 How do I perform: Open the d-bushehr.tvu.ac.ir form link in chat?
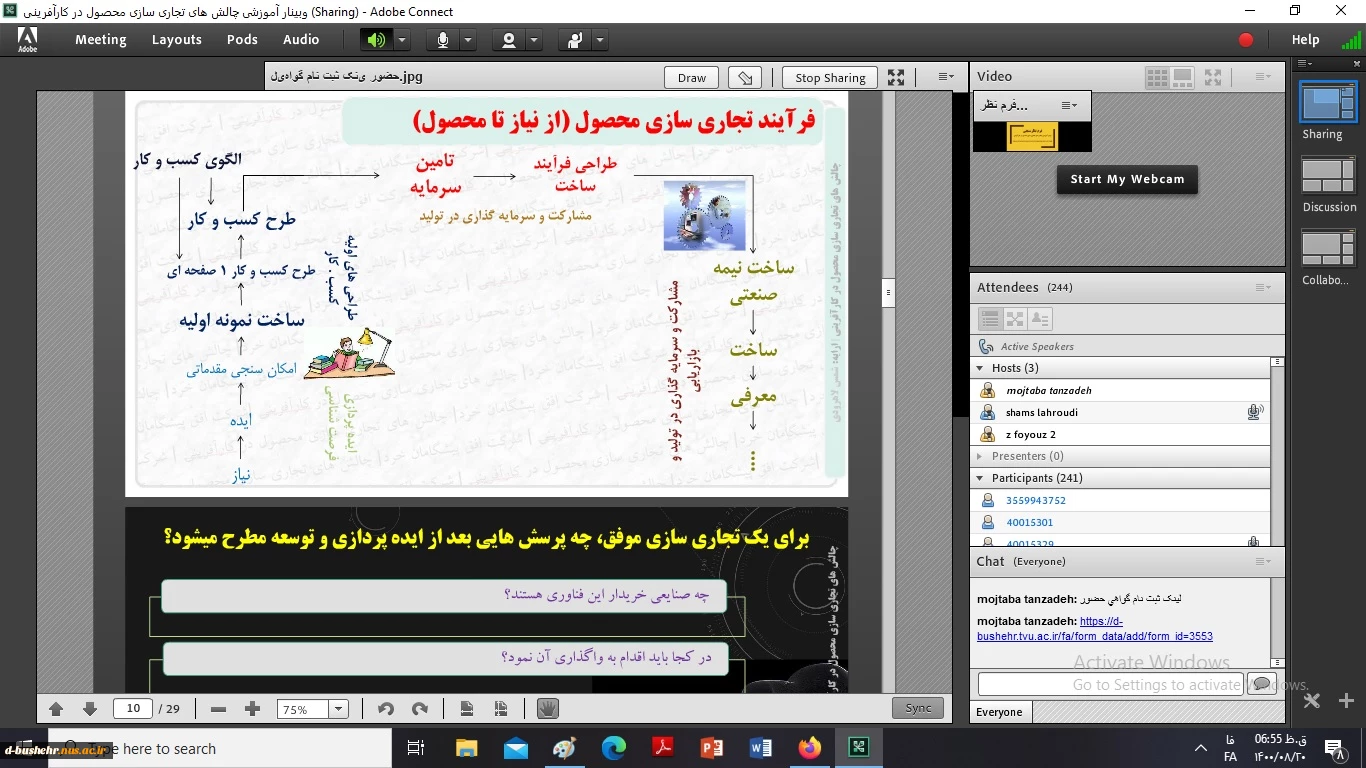point(1095,629)
